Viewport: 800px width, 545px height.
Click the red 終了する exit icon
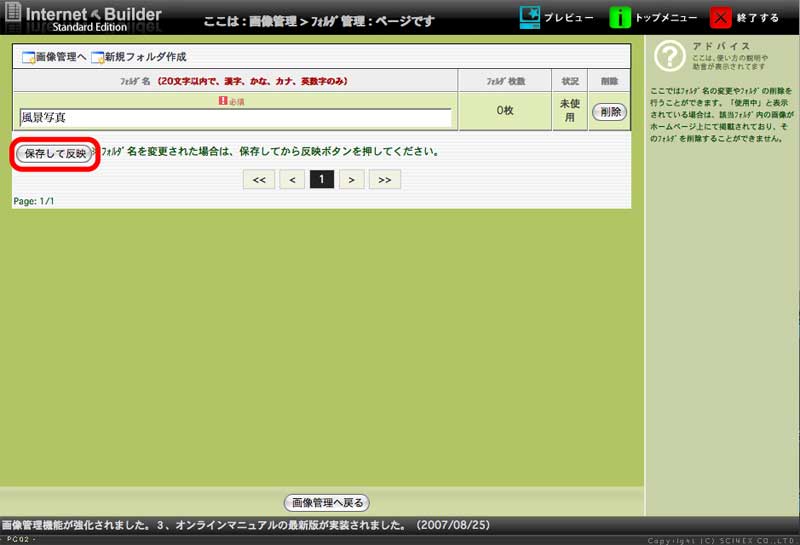point(721,18)
